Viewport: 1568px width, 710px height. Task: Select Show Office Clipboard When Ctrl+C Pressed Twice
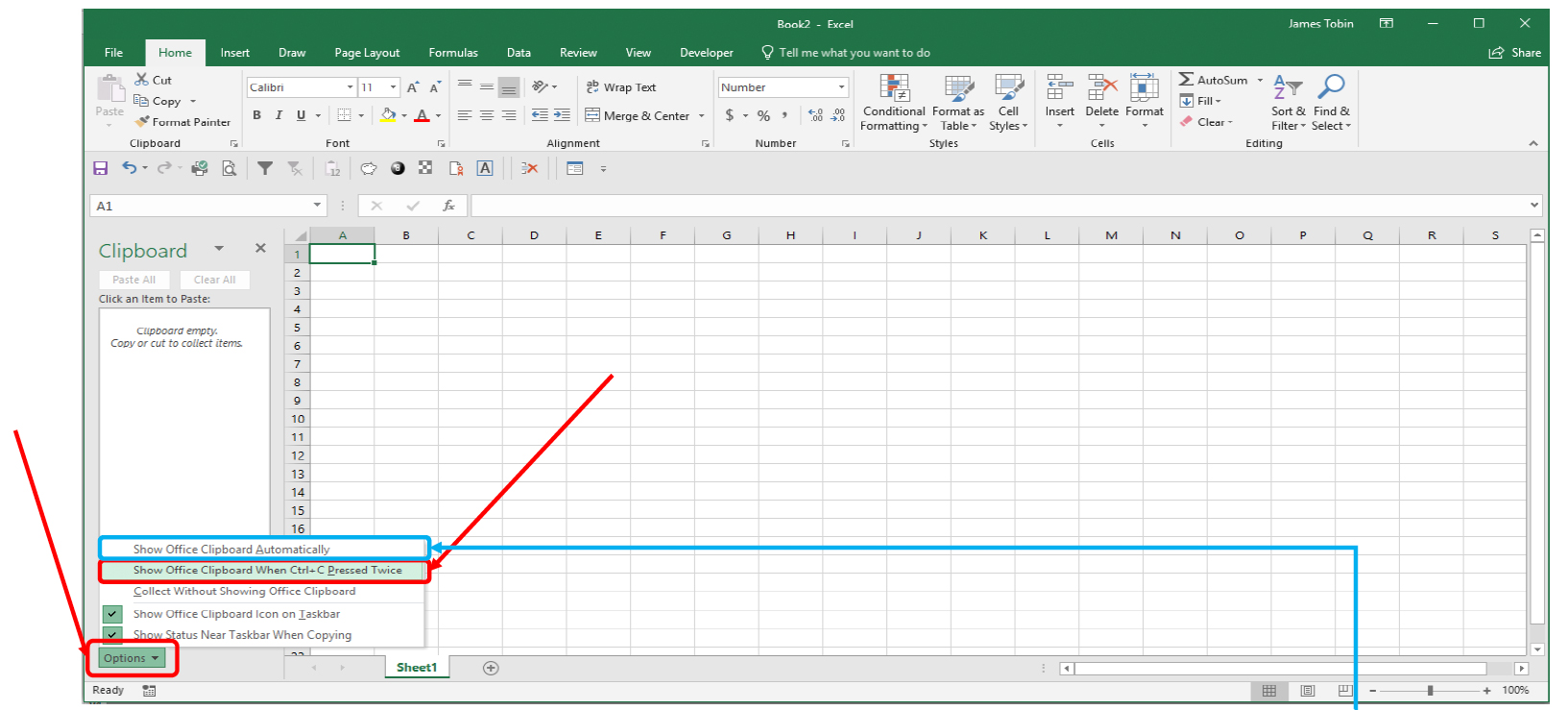[x=263, y=570]
